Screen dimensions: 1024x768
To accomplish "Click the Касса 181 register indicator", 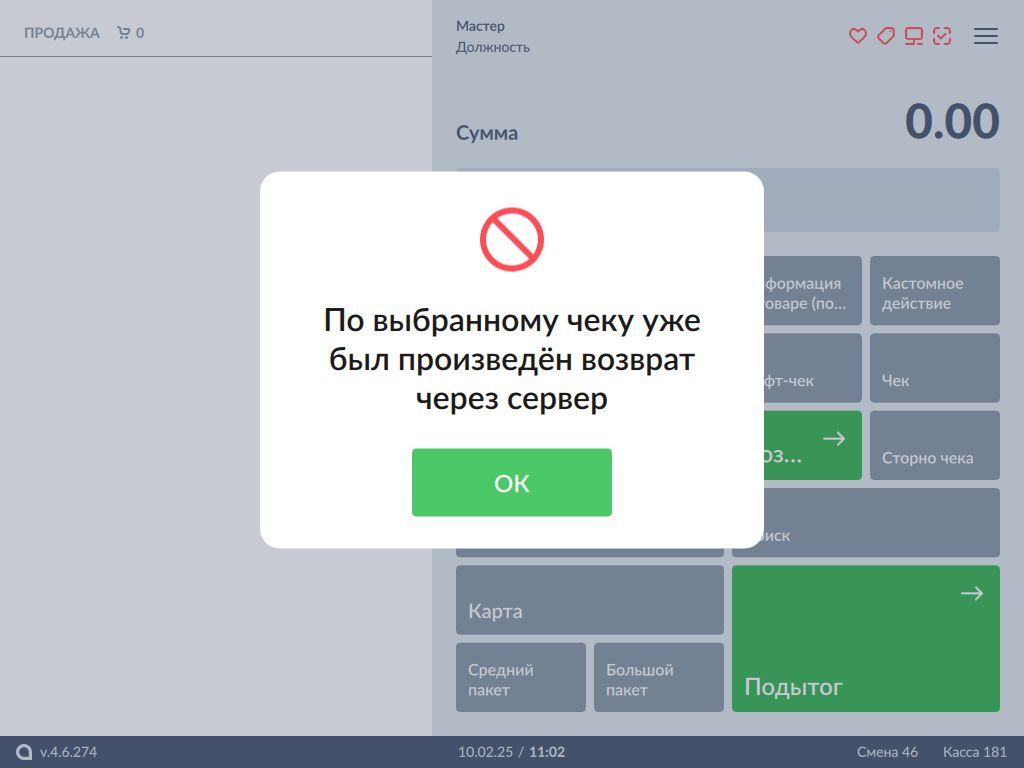I will pyautogui.click(x=974, y=752).
